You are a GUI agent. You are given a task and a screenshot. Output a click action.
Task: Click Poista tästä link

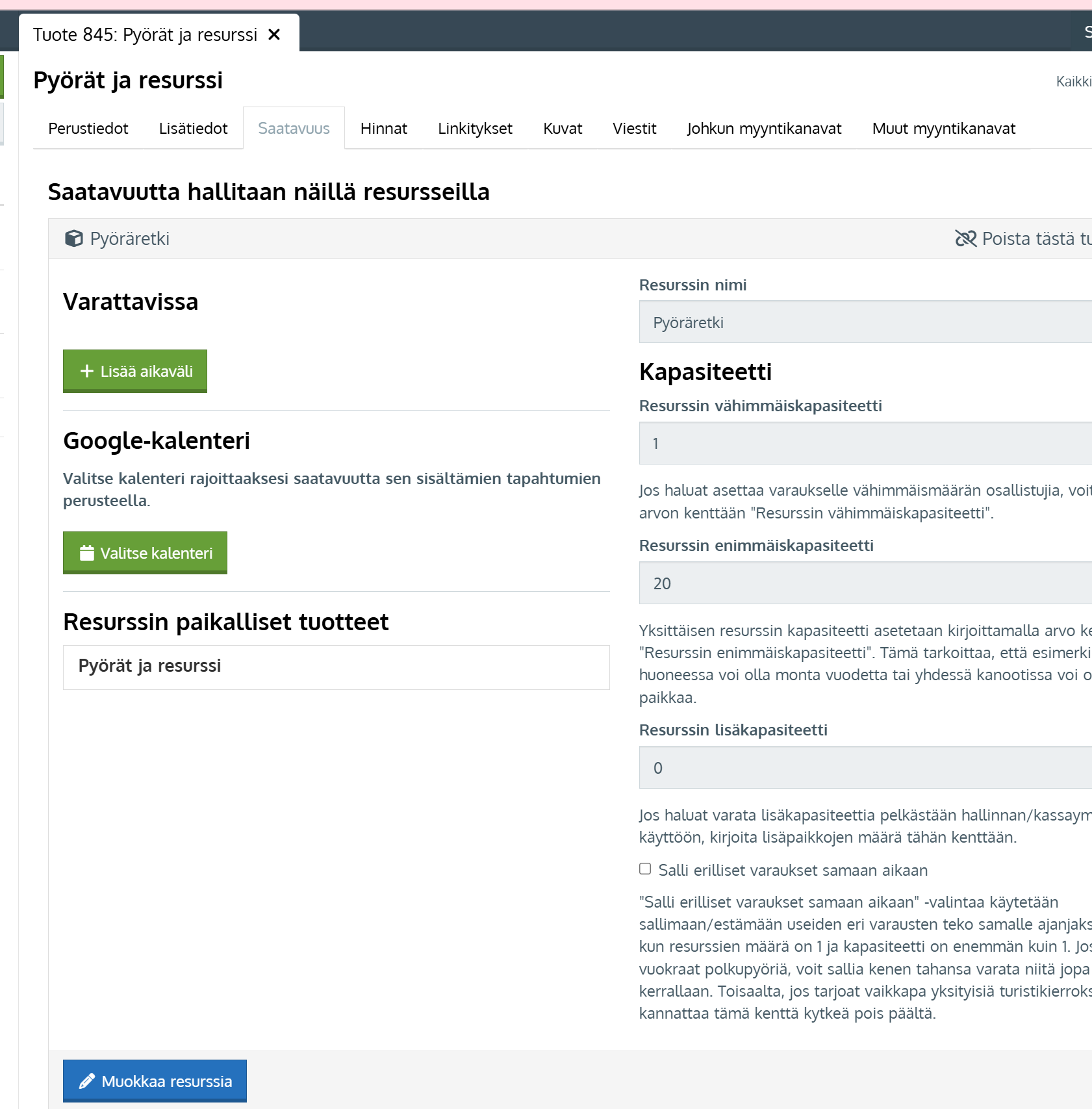1024,238
